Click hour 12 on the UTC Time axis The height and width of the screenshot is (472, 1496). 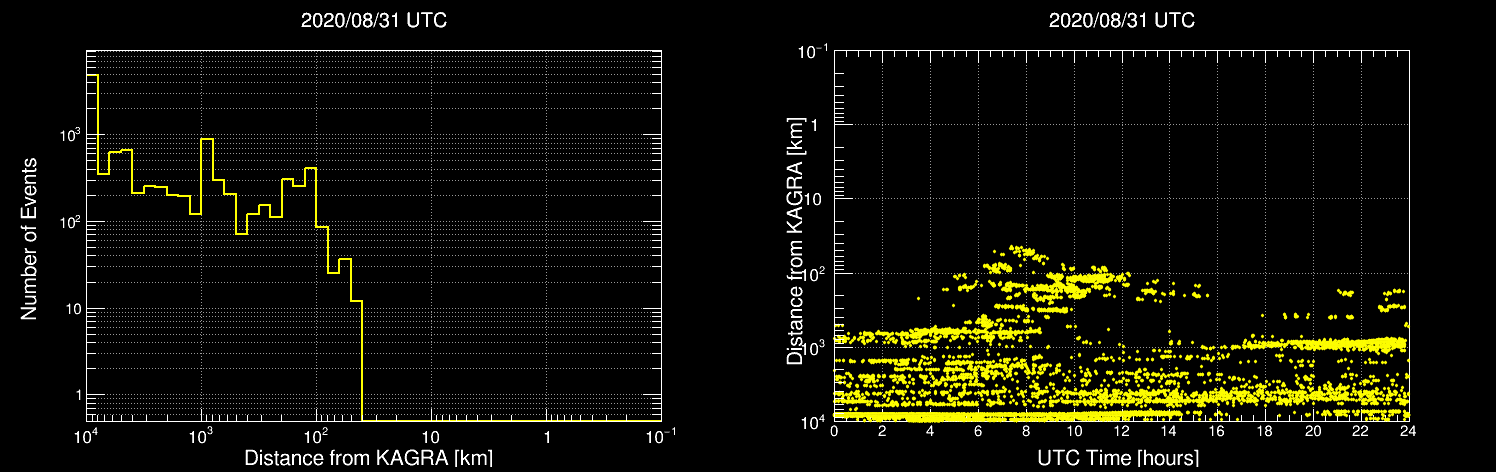1121,431
